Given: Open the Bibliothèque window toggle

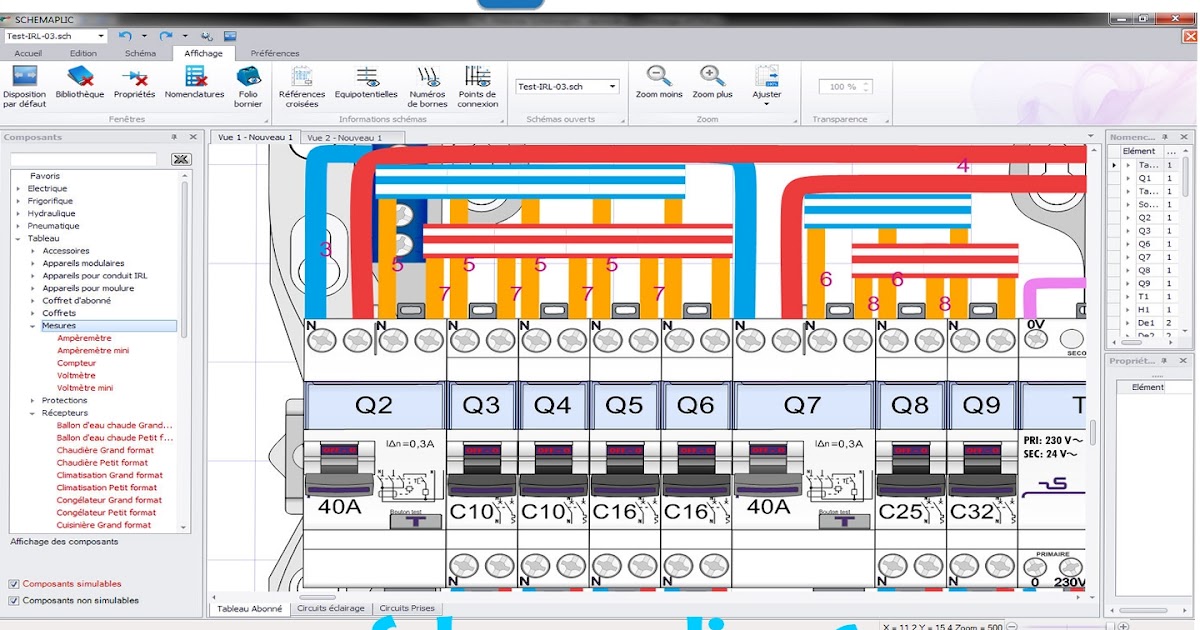Looking at the screenshot, I should [80, 85].
